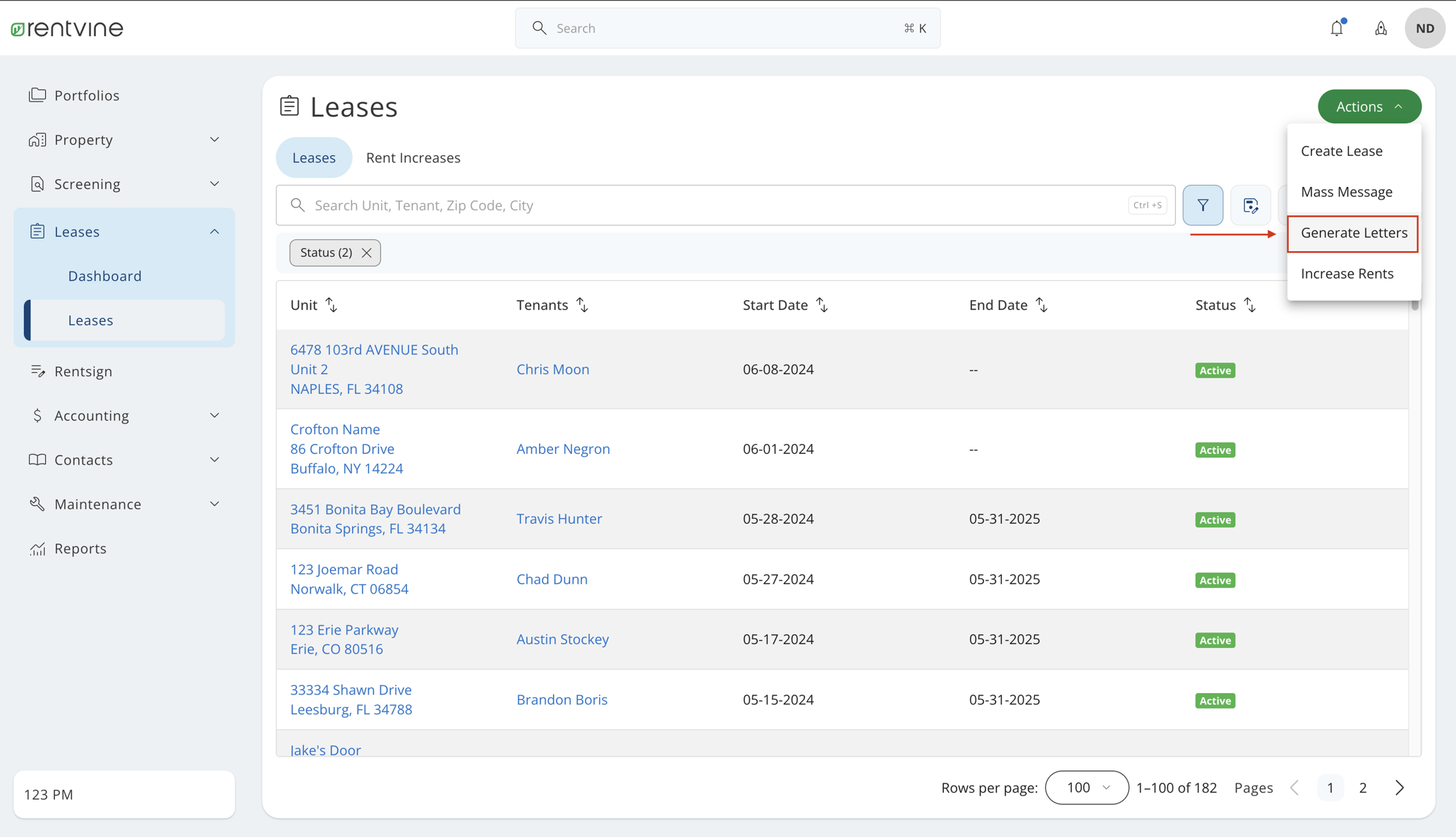Expand the Accounting sidebar section
This screenshot has height=837, width=1456.
pyautogui.click(x=214, y=416)
